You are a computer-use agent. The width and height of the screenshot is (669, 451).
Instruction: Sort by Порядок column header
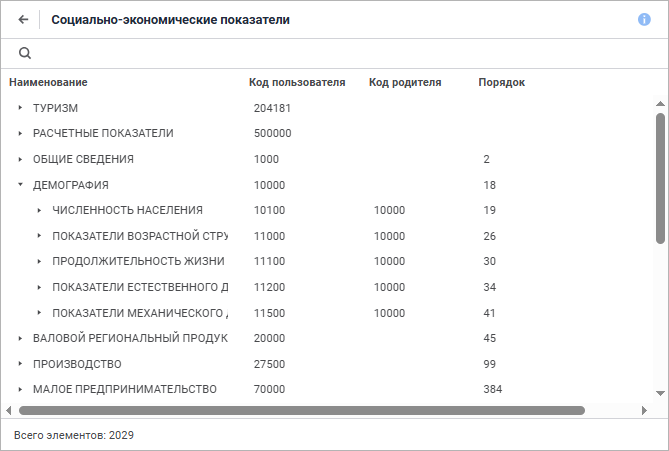501,82
